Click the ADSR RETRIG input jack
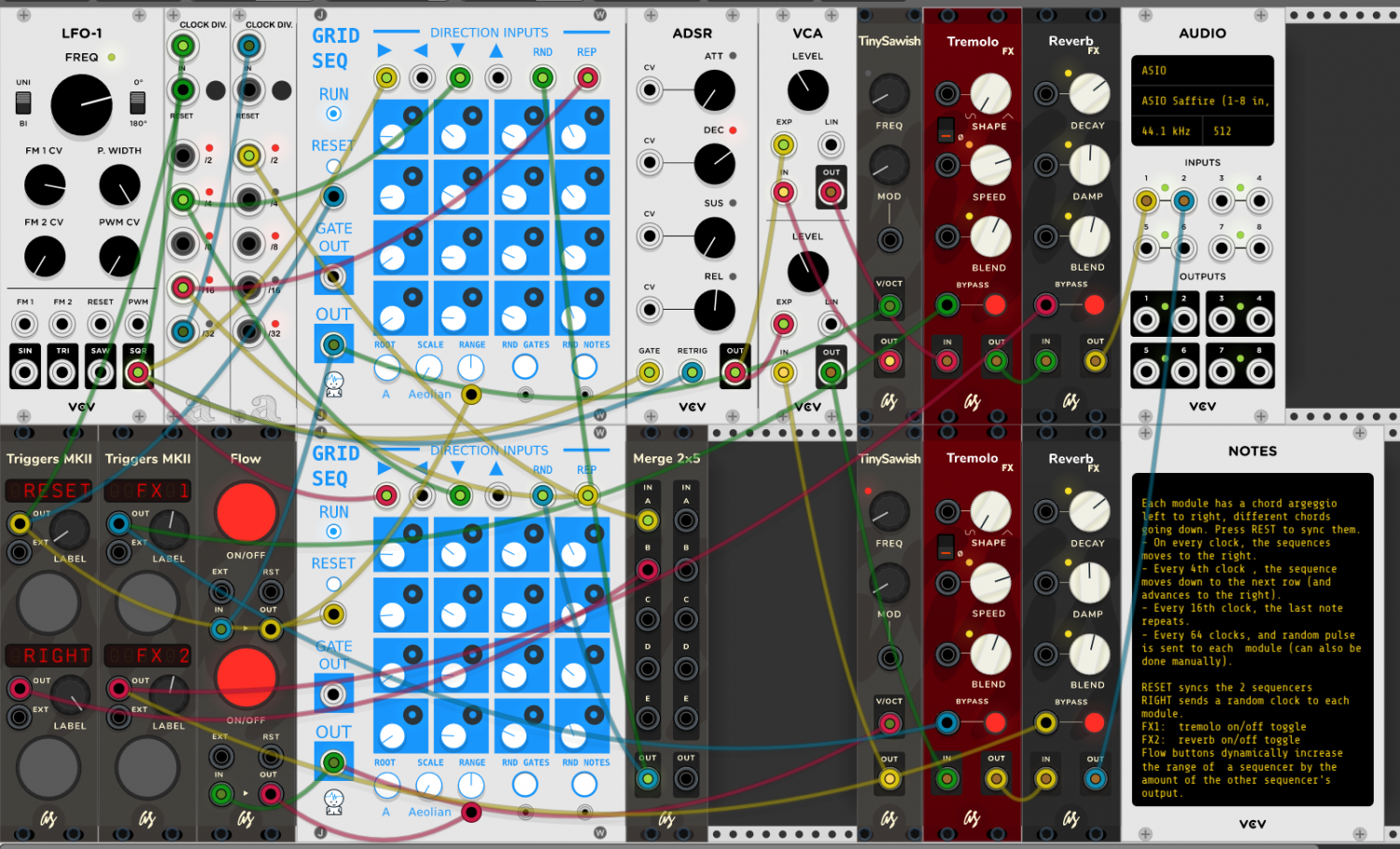The image size is (1400, 849). (x=692, y=372)
